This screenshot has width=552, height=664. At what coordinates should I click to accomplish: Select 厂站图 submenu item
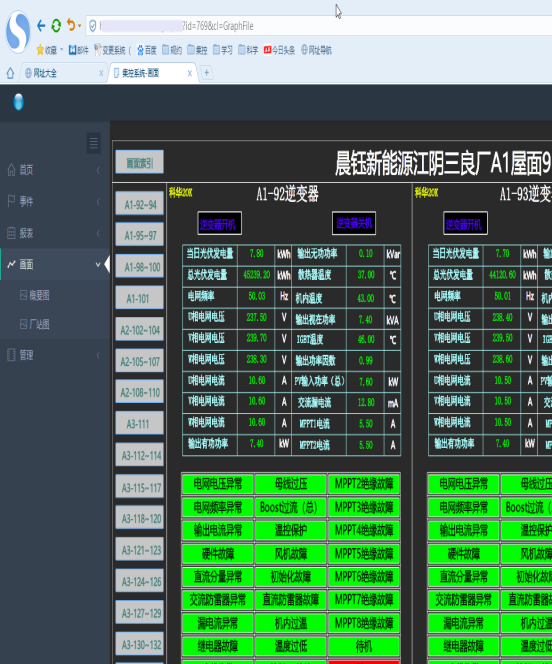tap(35, 325)
